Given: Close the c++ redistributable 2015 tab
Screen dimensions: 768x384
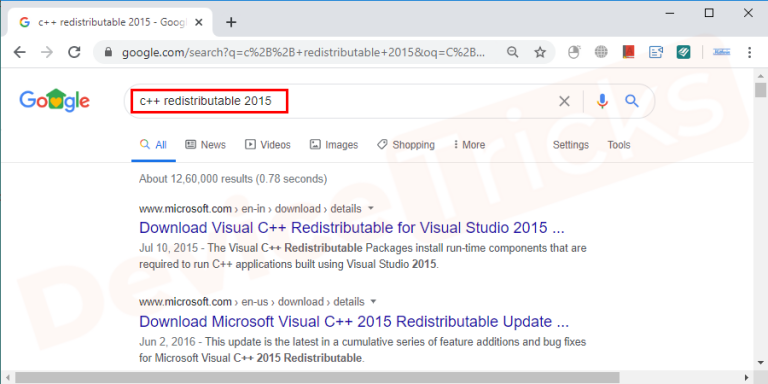Looking at the screenshot, I should (x=198, y=23).
